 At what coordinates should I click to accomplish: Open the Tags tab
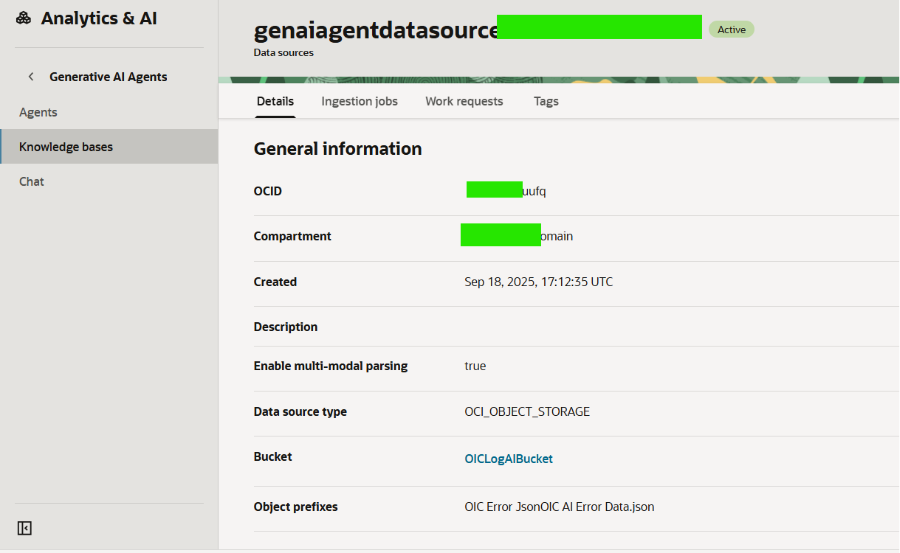(x=546, y=101)
